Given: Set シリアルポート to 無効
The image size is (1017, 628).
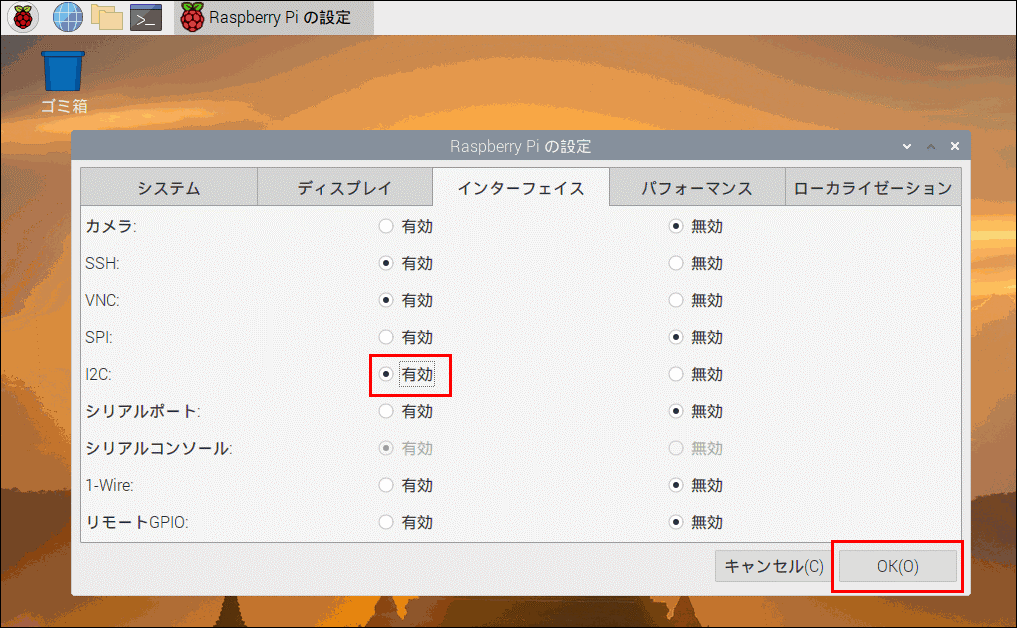Looking at the screenshot, I should click(676, 411).
